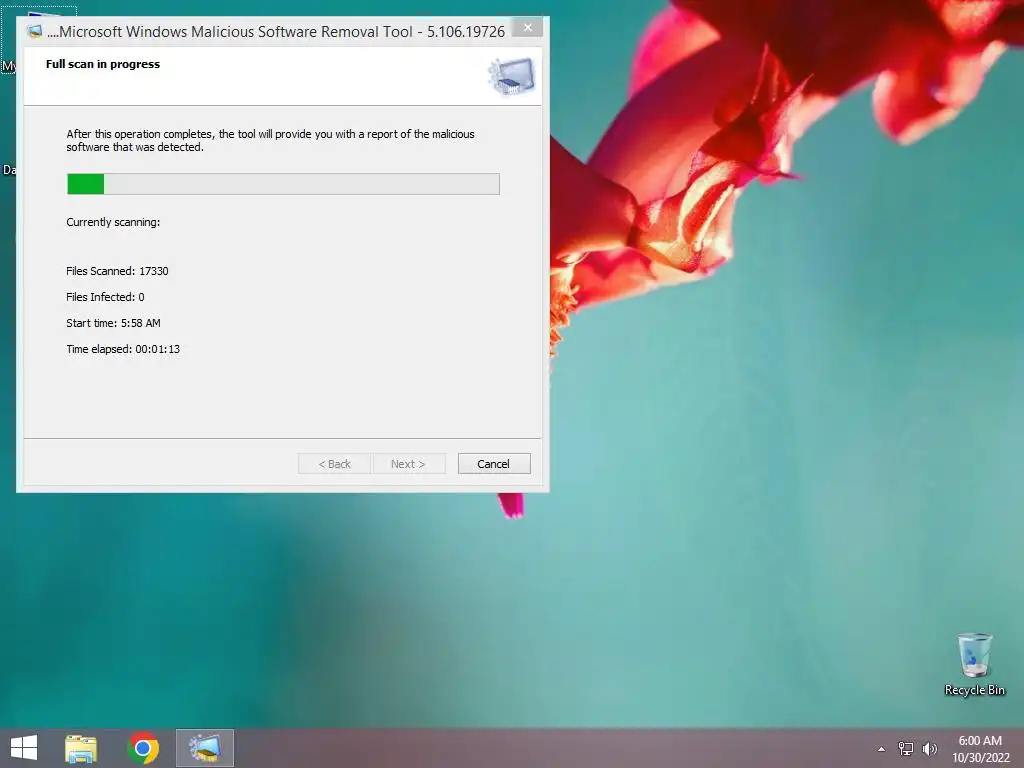Cancel the full scan
The image size is (1024, 768).
494,464
